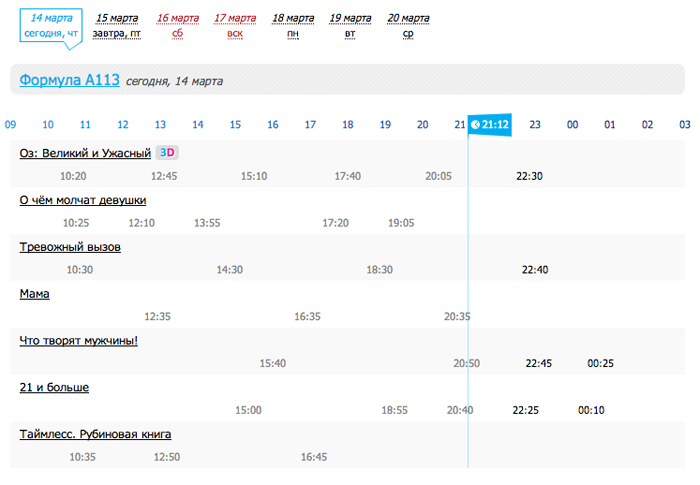
Task: Open the Мама movie page
Action: [x=34, y=294]
